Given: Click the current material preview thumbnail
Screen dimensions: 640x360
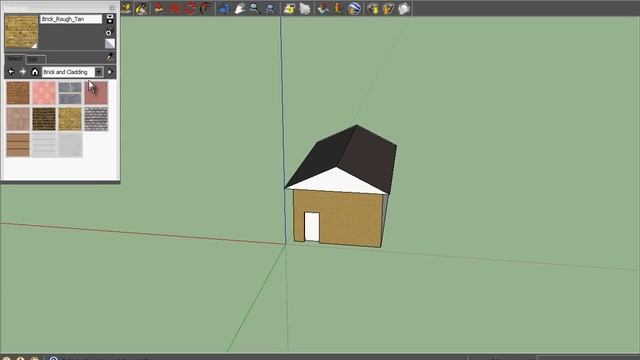Looking at the screenshot, I should (21, 32).
